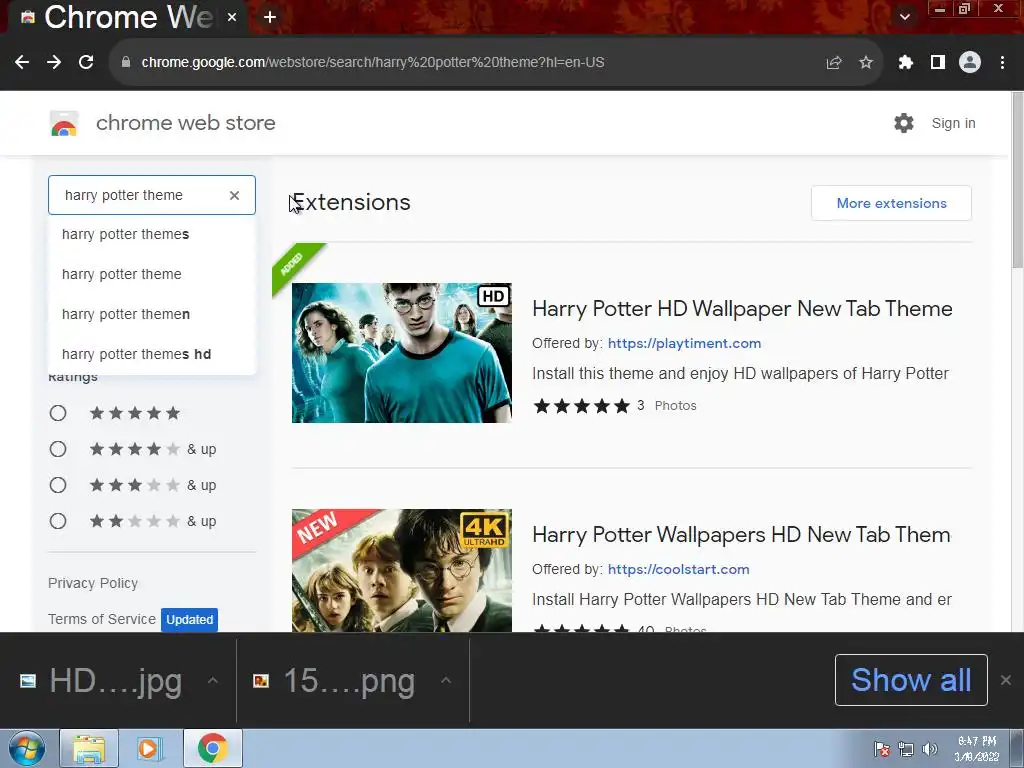
Task: Open the playtiment.com publisher link
Action: point(684,344)
